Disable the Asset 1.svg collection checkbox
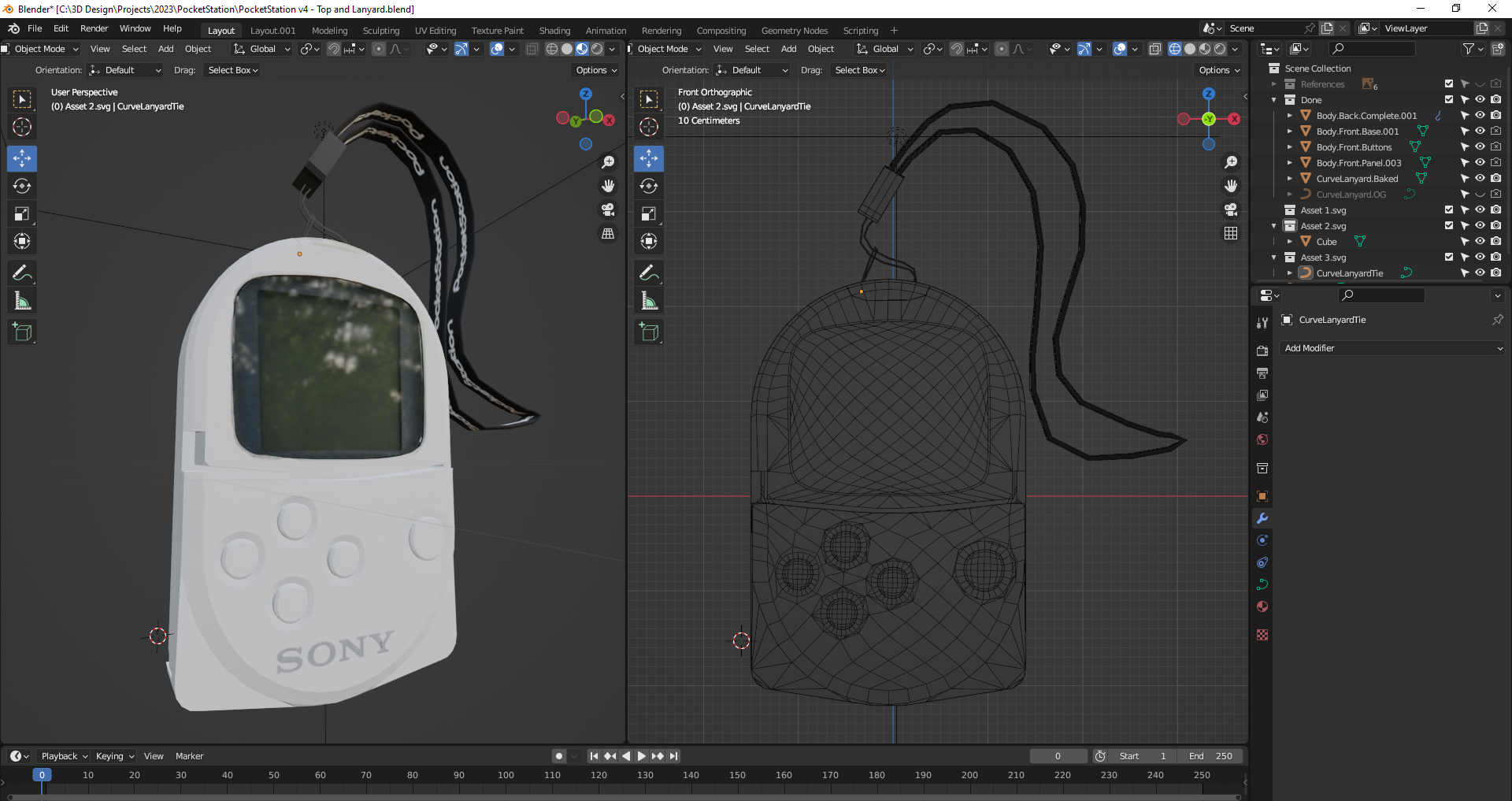 (x=1447, y=210)
